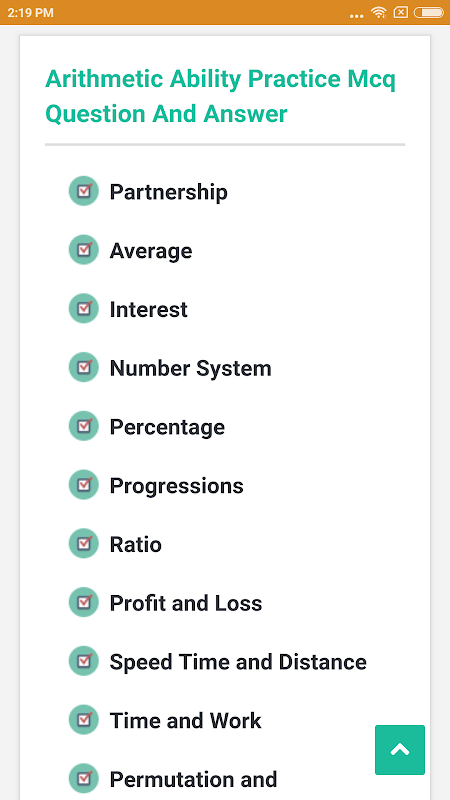This screenshot has height=800, width=450.
Task: Open Profit and Loss questions
Action: 186,603
